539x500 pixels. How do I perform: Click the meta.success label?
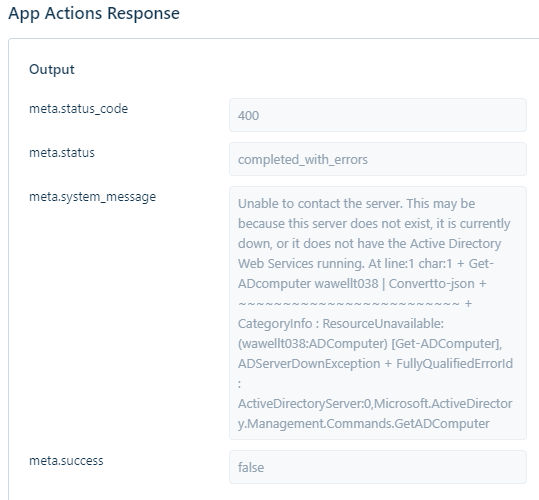(66, 460)
